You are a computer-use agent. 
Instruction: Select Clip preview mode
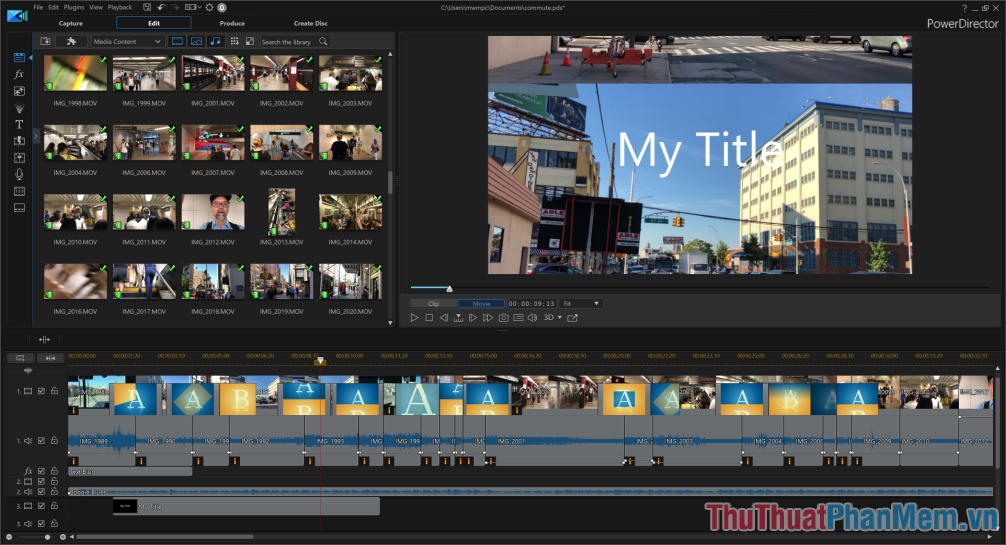[434, 304]
